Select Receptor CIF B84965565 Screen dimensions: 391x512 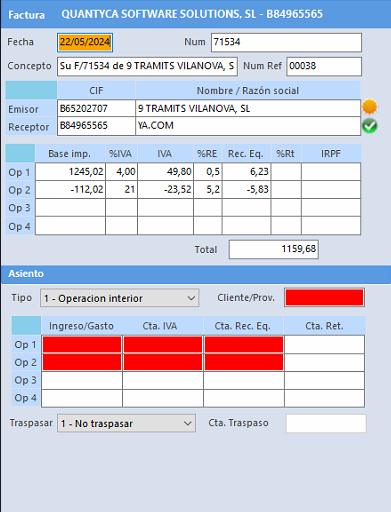coord(96,126)
